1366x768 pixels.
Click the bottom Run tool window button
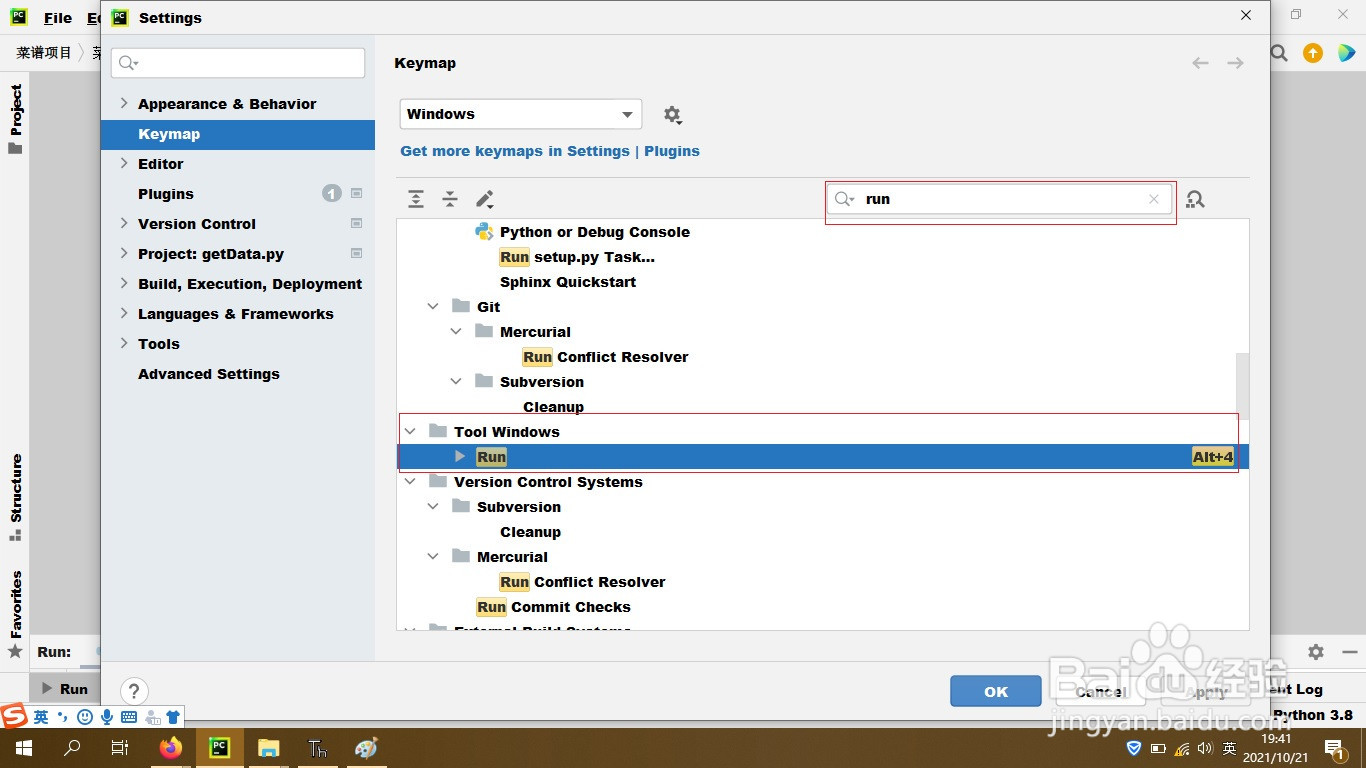click(65, 688)
